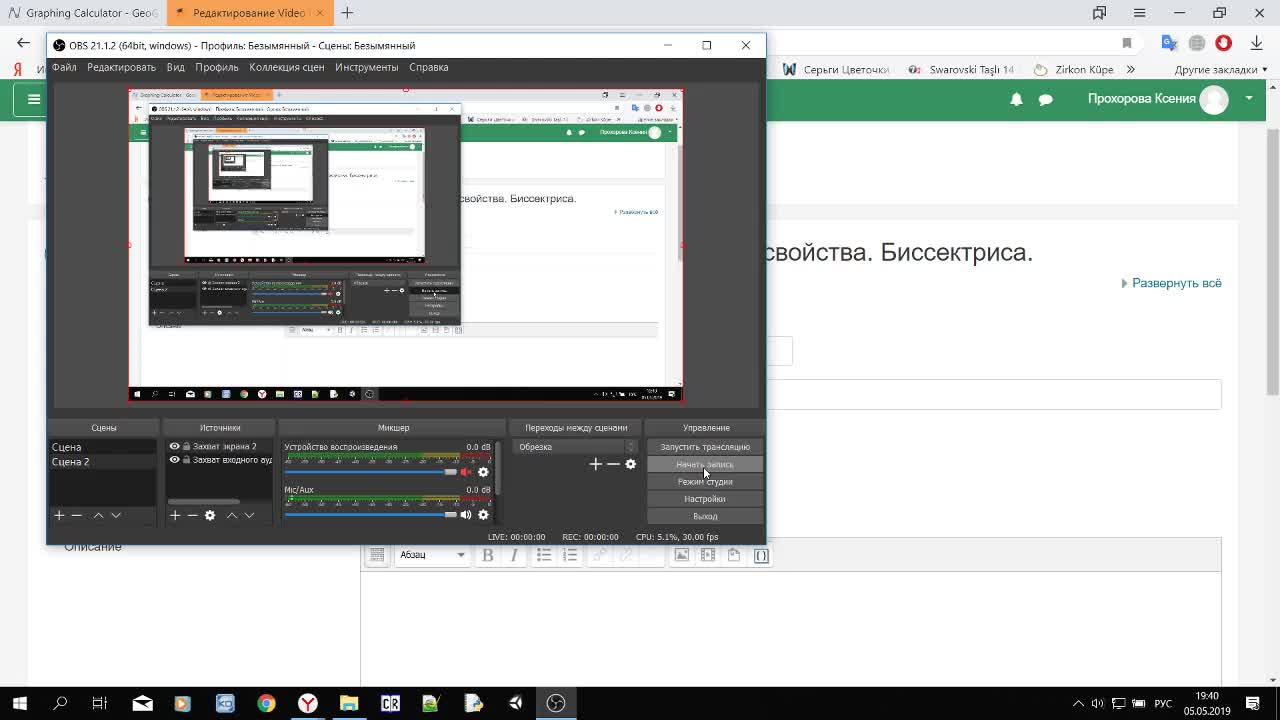Insert media in description editor

(x=708, y=555)
